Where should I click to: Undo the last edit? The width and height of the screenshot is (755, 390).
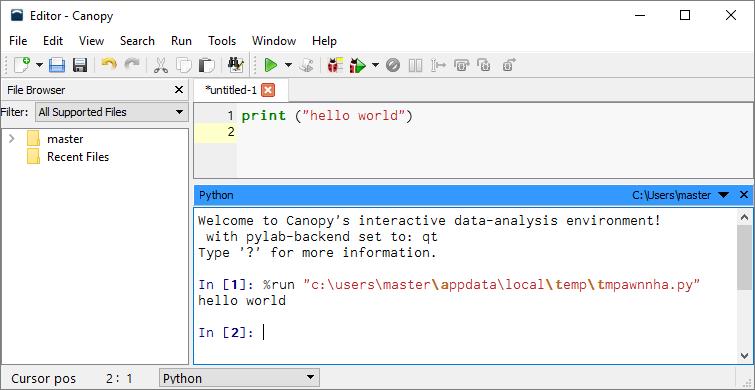tap(109, 64)
